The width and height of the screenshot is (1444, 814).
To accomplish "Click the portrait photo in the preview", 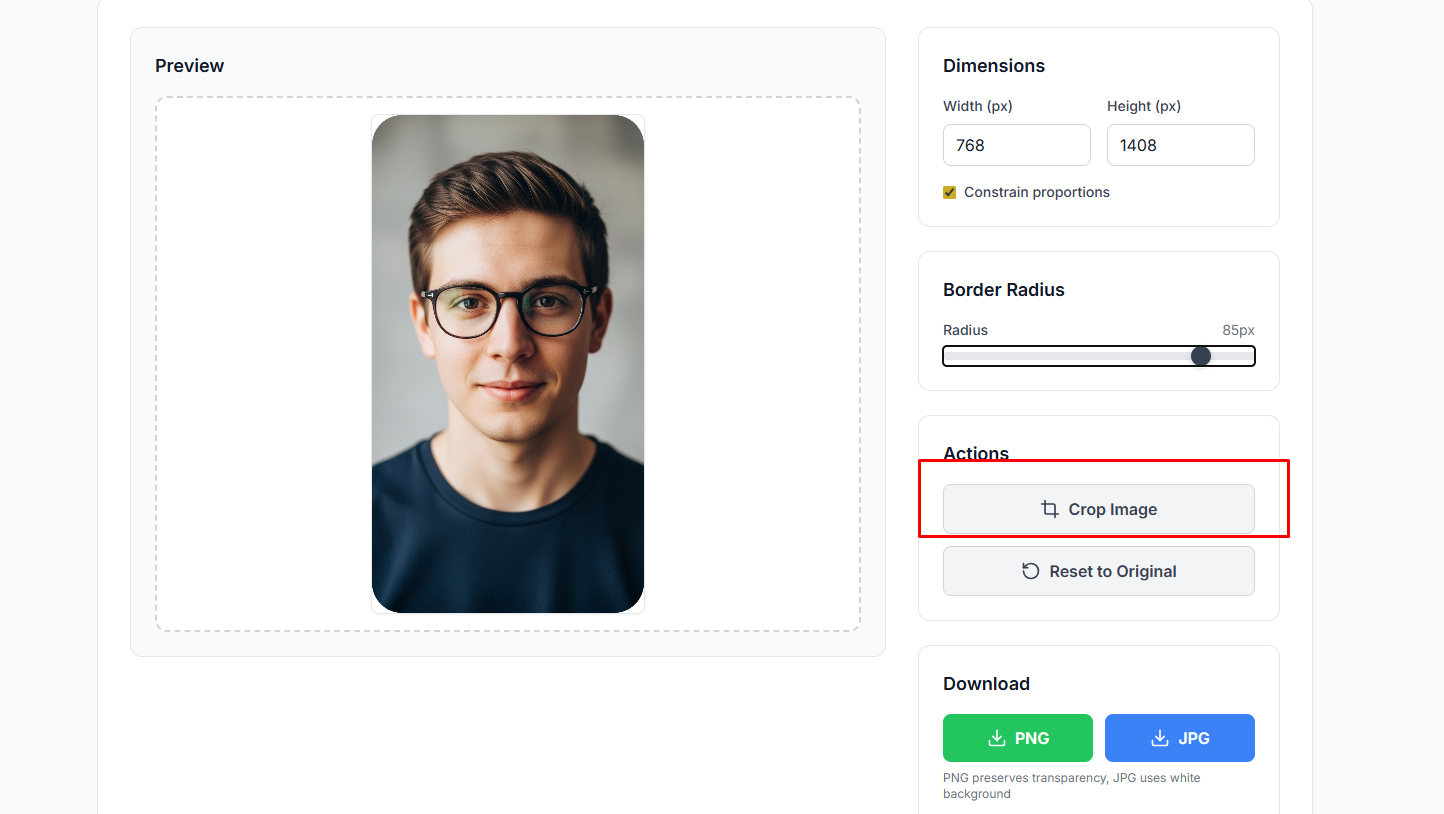I will [x=508, y=364].
